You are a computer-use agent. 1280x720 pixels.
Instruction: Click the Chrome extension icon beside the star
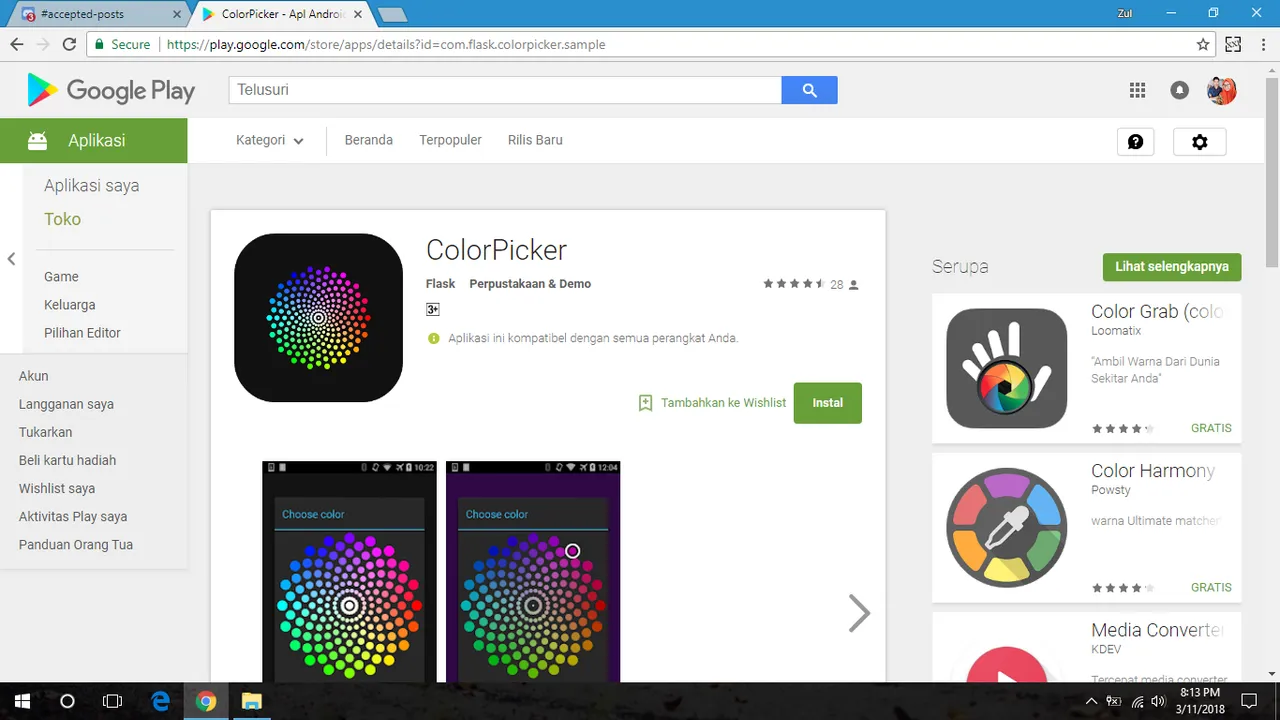point(1233,44)
